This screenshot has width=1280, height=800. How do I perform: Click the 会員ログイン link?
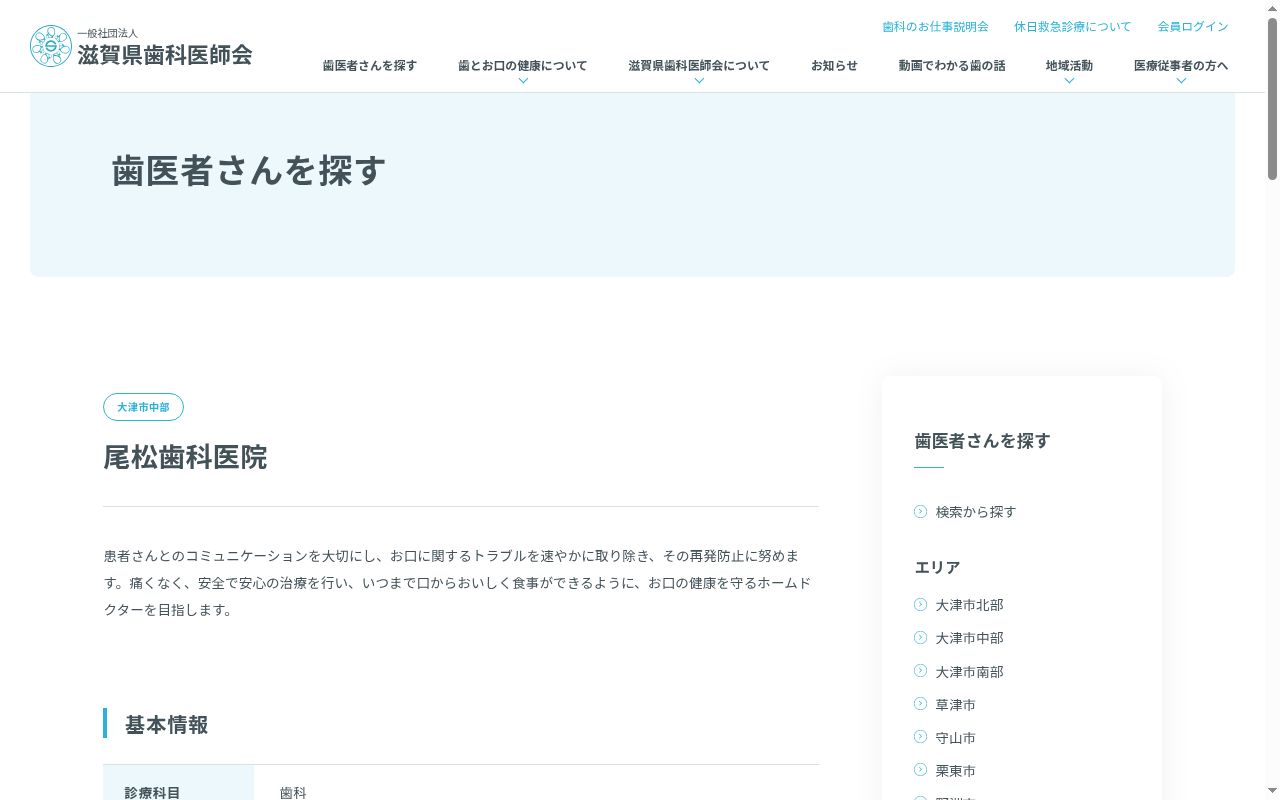(1193, 27)
